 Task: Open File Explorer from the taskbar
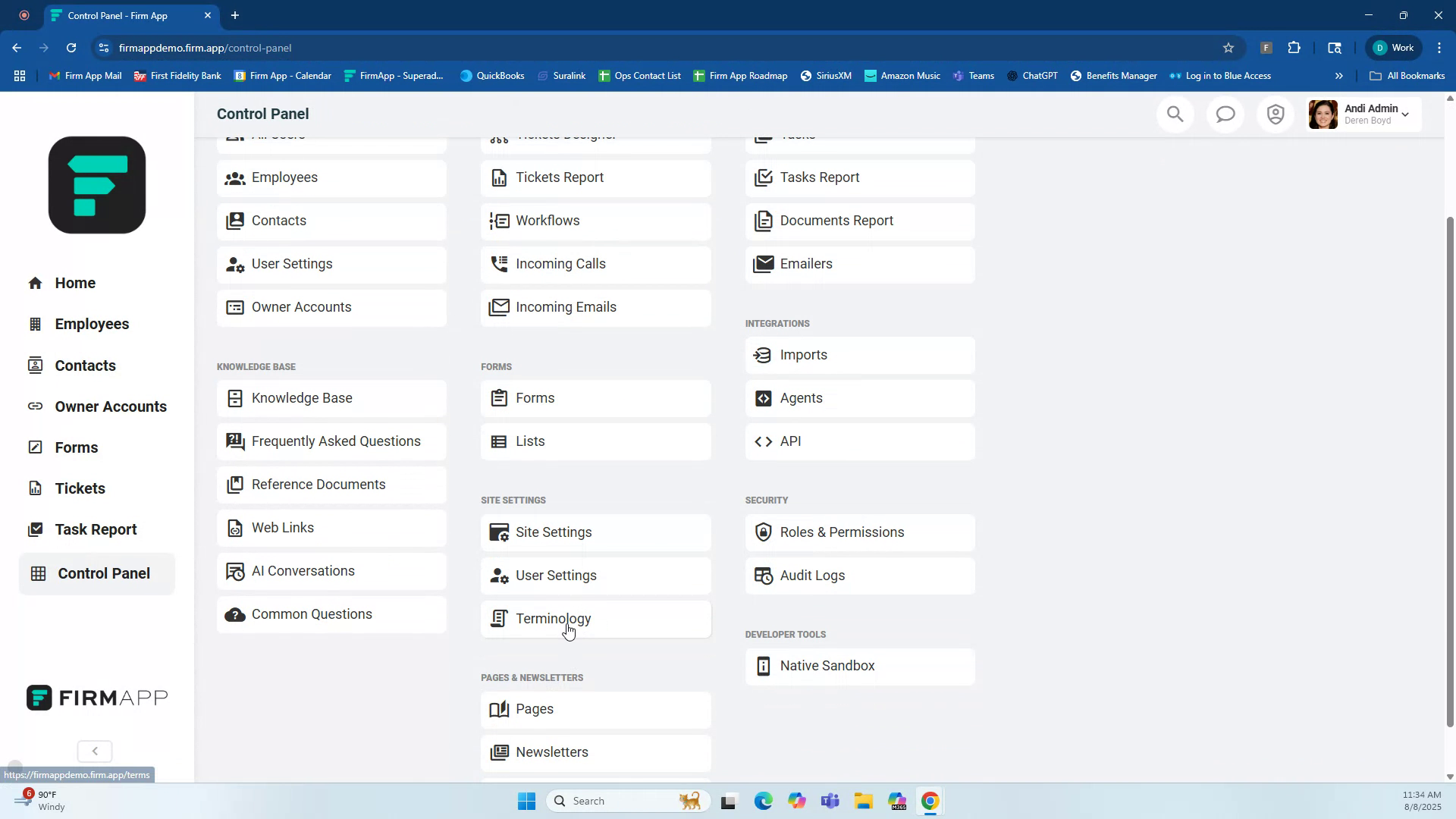[864, 800]
